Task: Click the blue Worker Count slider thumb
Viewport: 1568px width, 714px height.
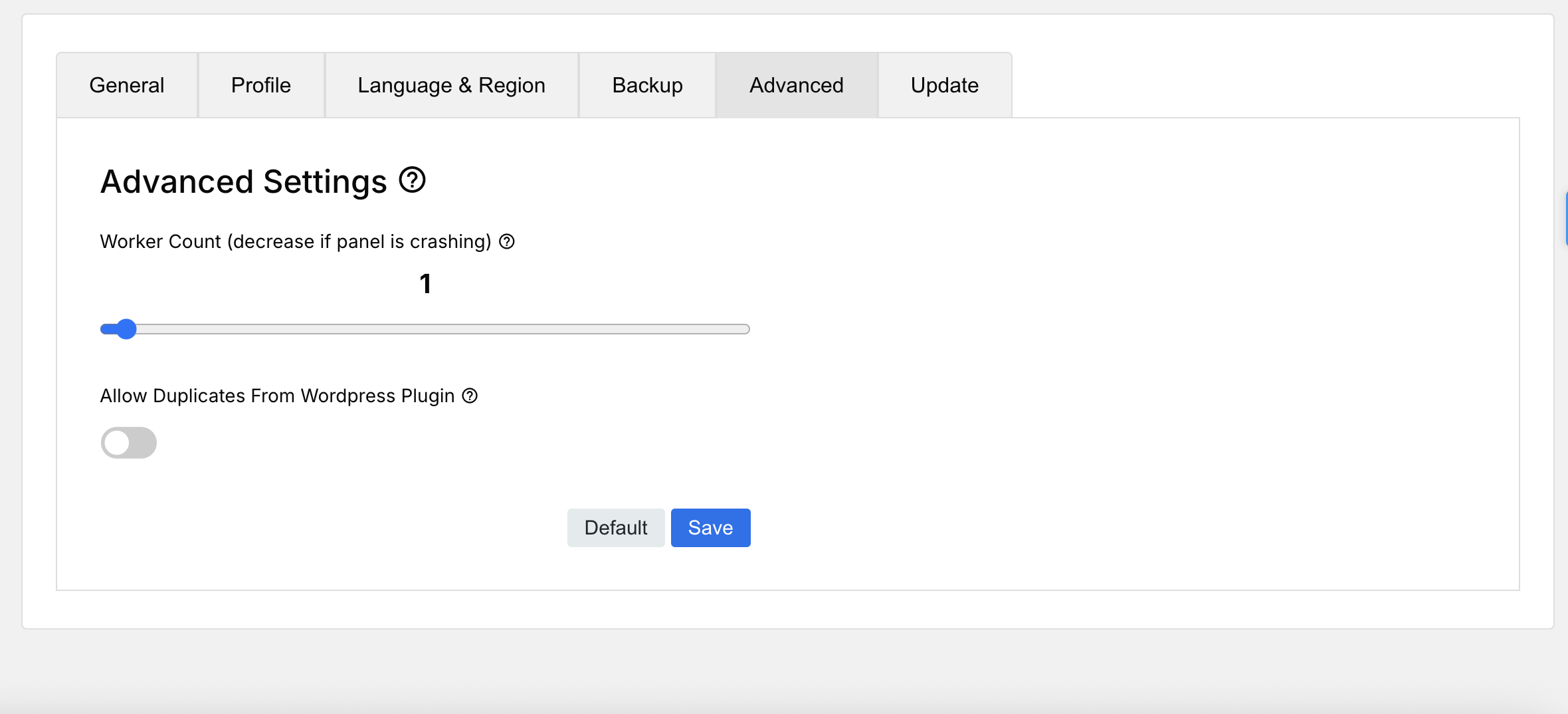Action: (x=126, y=329)
